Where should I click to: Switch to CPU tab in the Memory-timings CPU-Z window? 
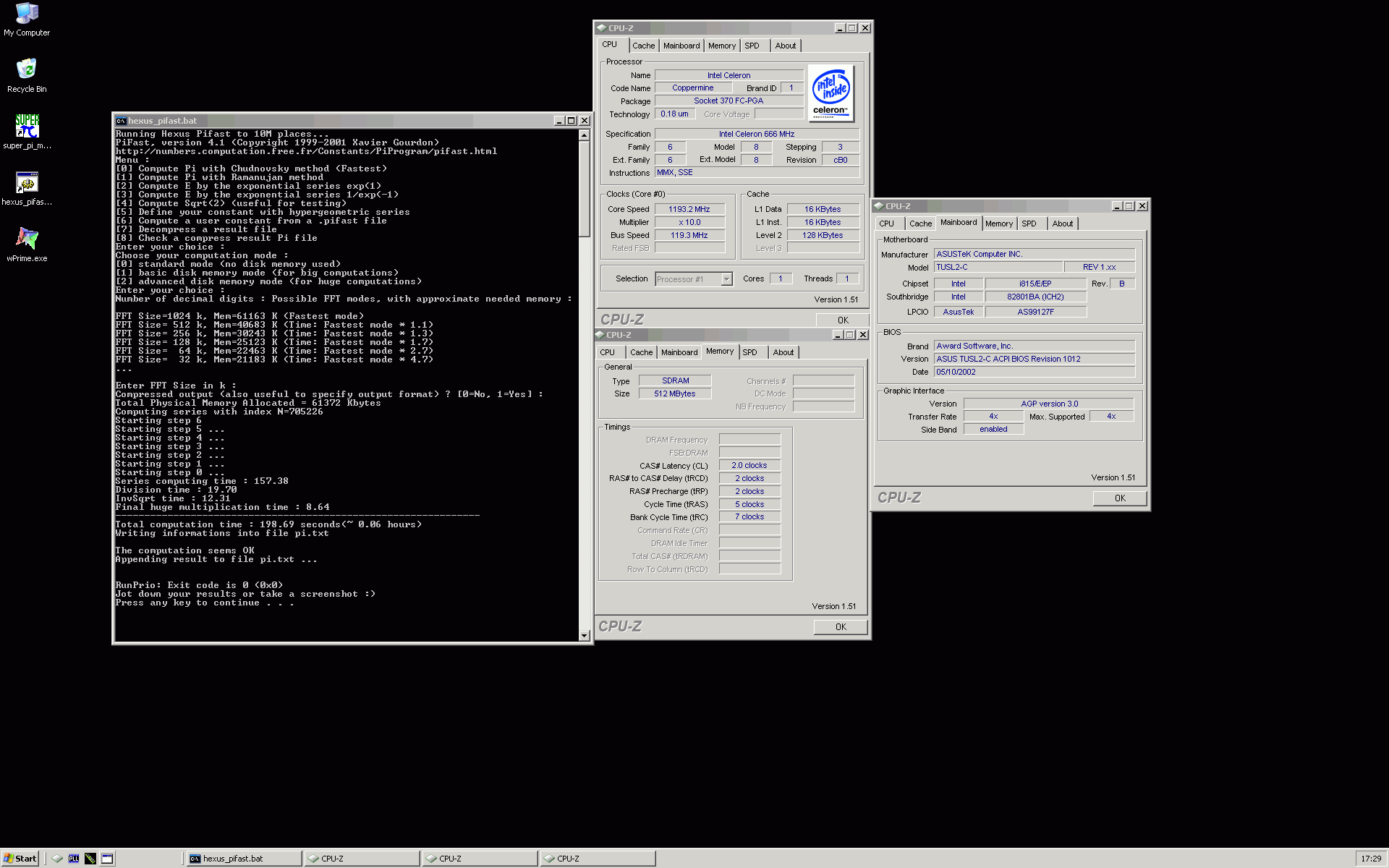click(608, 352)
